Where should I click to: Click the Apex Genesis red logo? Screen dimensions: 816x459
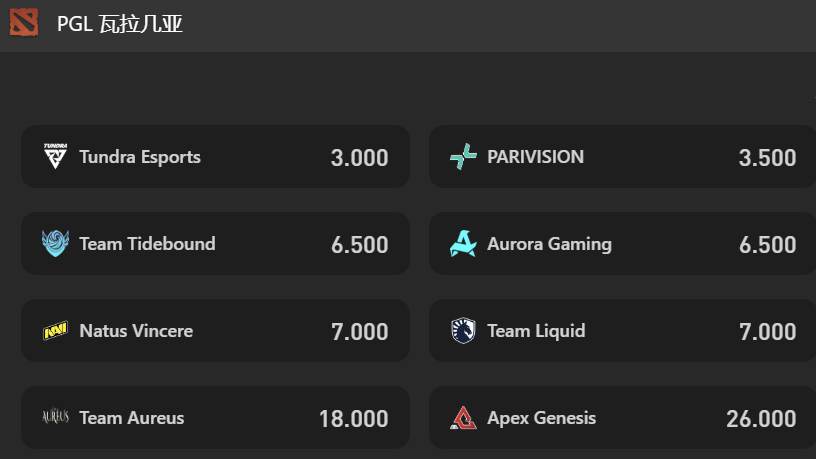[463, 418]
